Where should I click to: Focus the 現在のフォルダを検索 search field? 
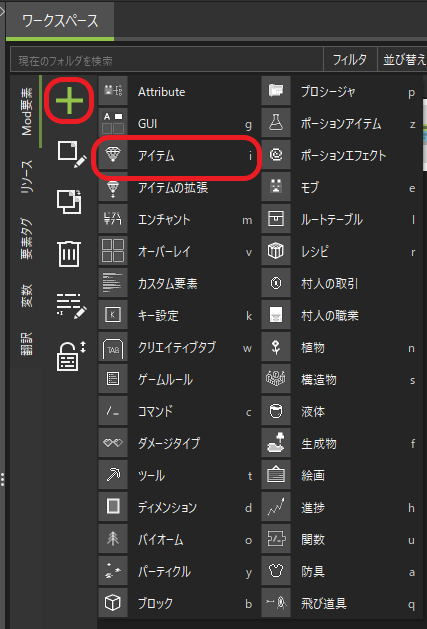(x=167, y=60)
